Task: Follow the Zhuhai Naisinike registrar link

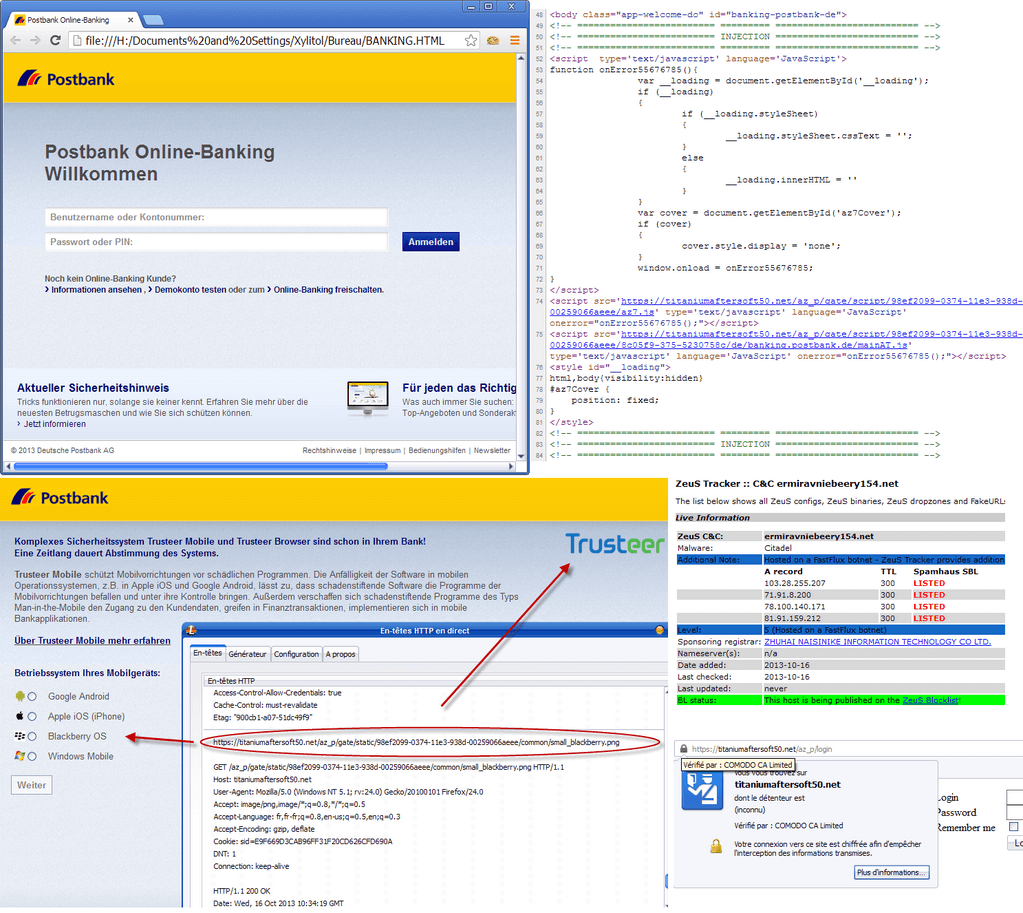Action: (877, 641)
